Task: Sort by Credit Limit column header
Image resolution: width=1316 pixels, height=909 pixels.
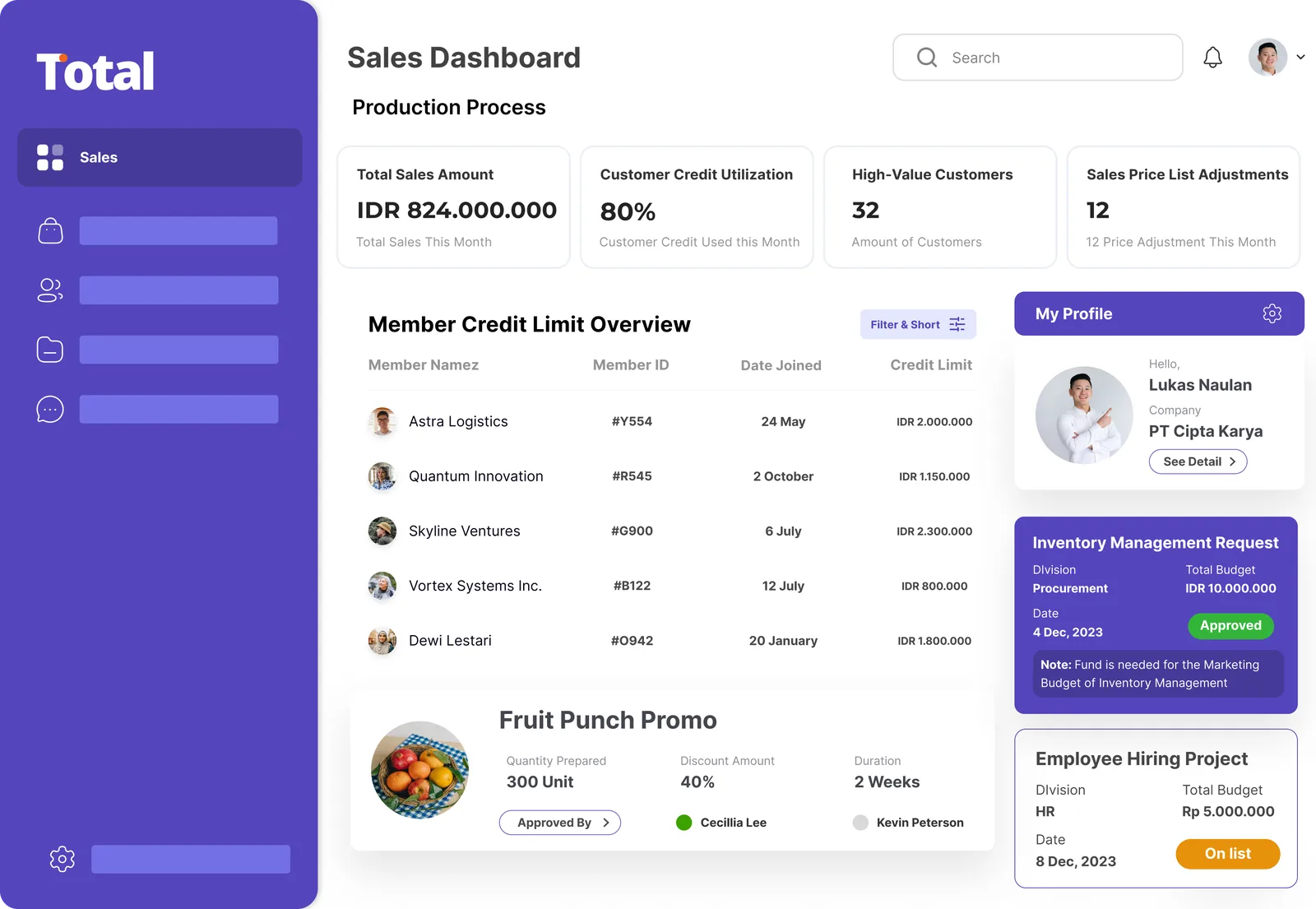Action: pos(931,364)
